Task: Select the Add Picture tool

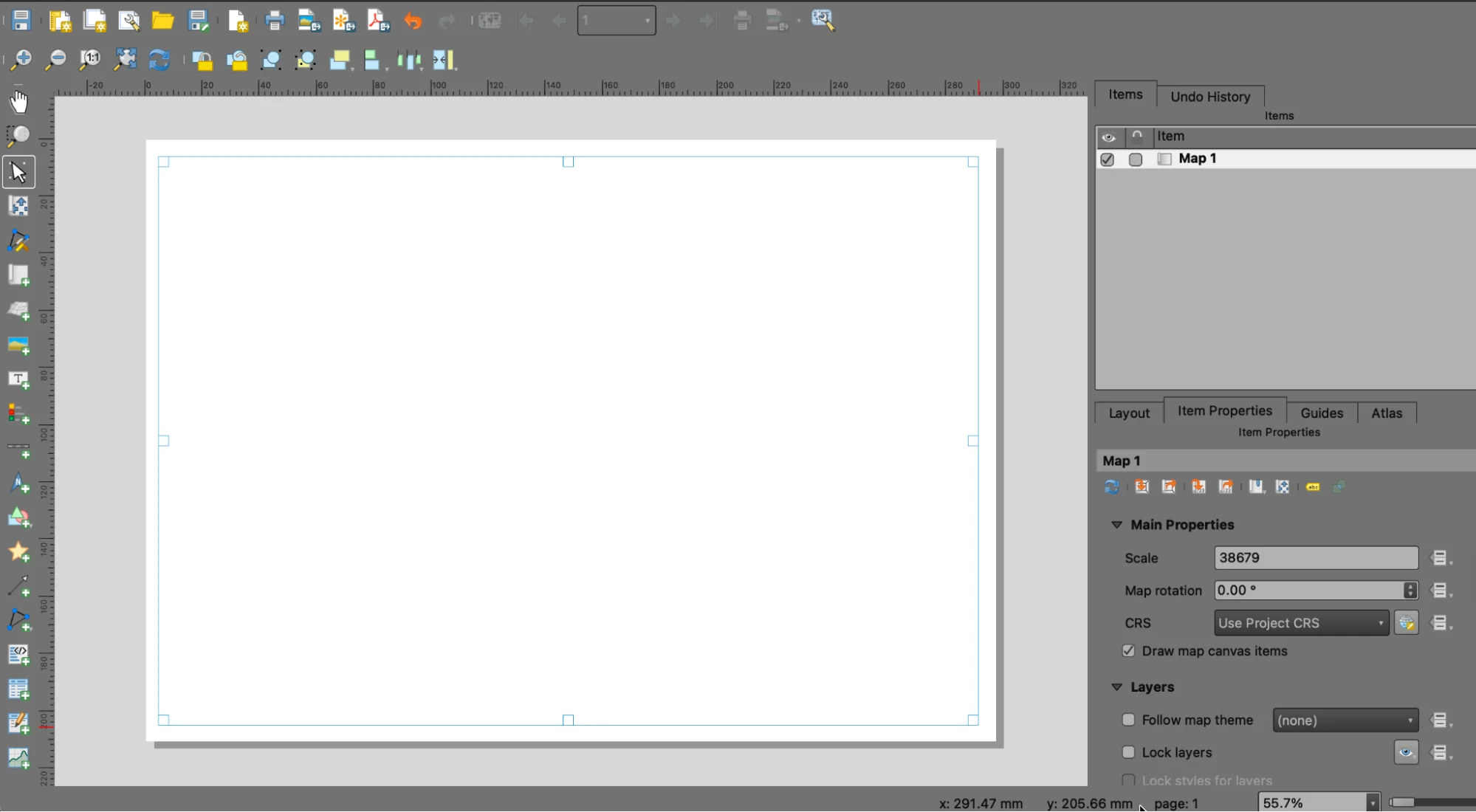Action: pos(18,345)
